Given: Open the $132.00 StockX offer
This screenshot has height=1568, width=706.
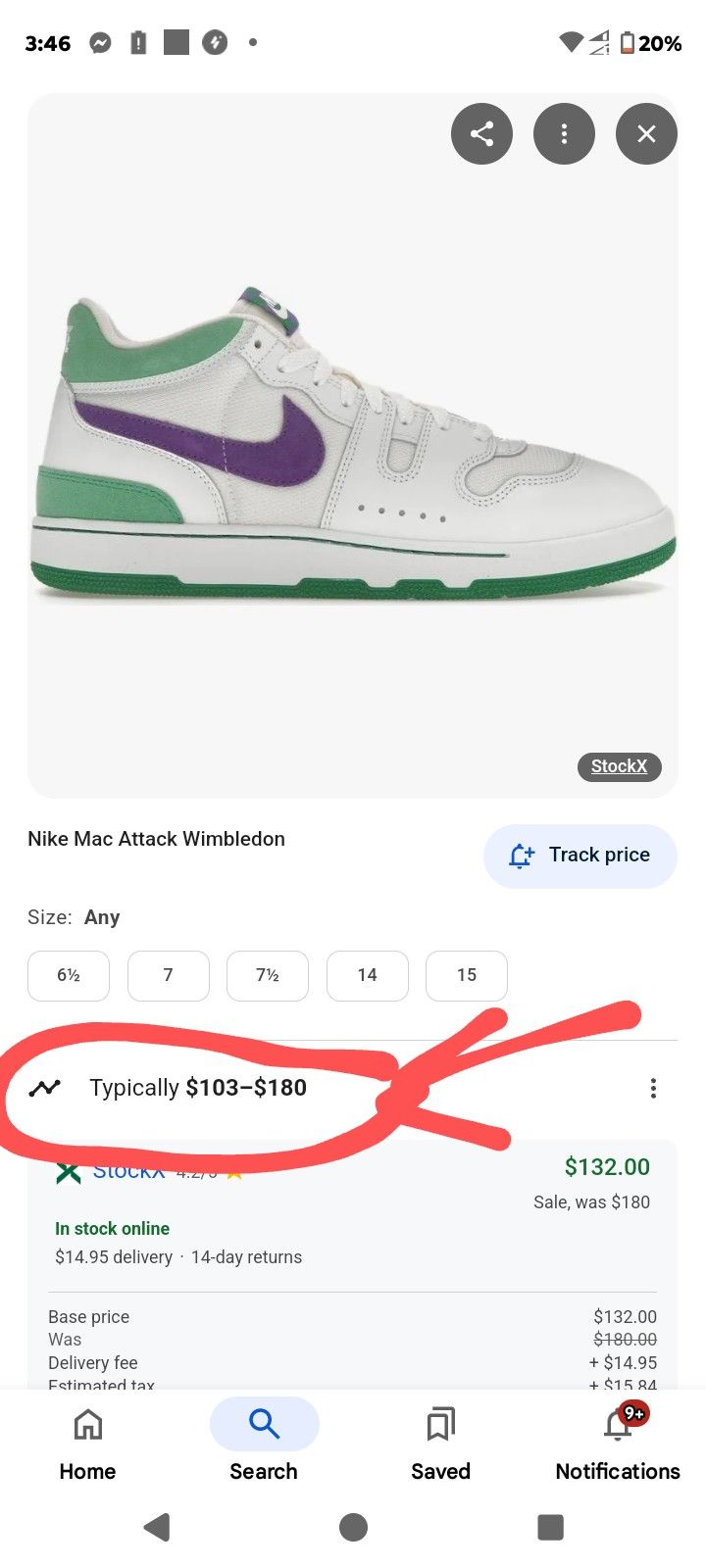Looking at the screenshot, I should [606, 1167].
